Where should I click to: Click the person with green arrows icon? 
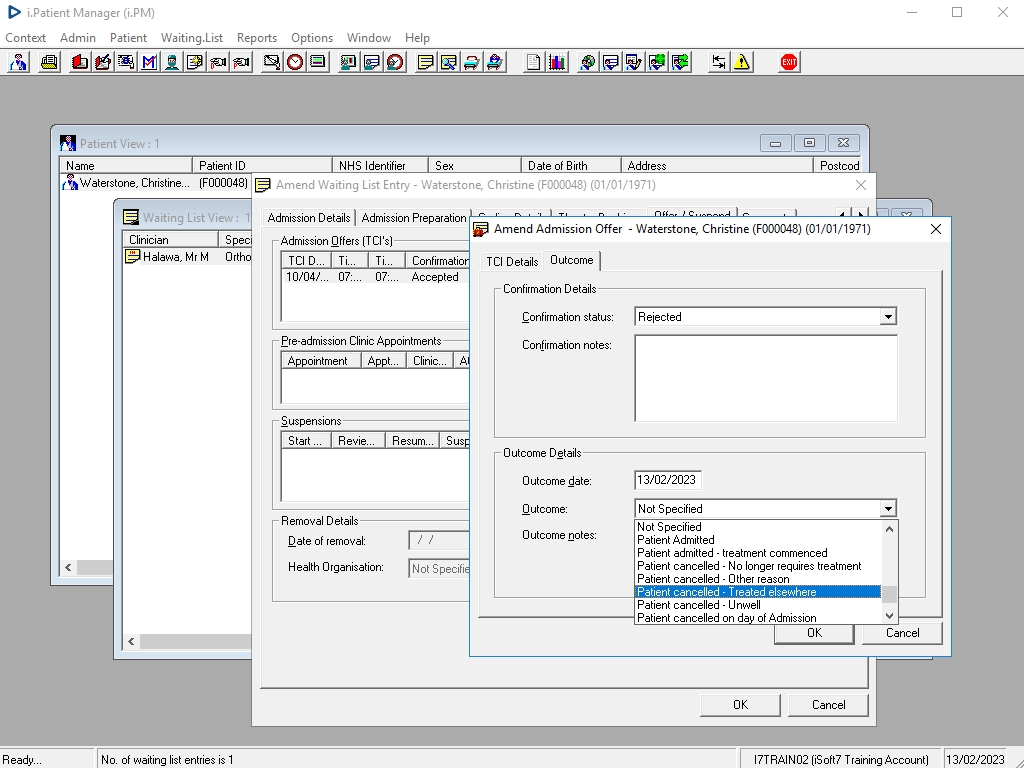(x=680, y=63)
